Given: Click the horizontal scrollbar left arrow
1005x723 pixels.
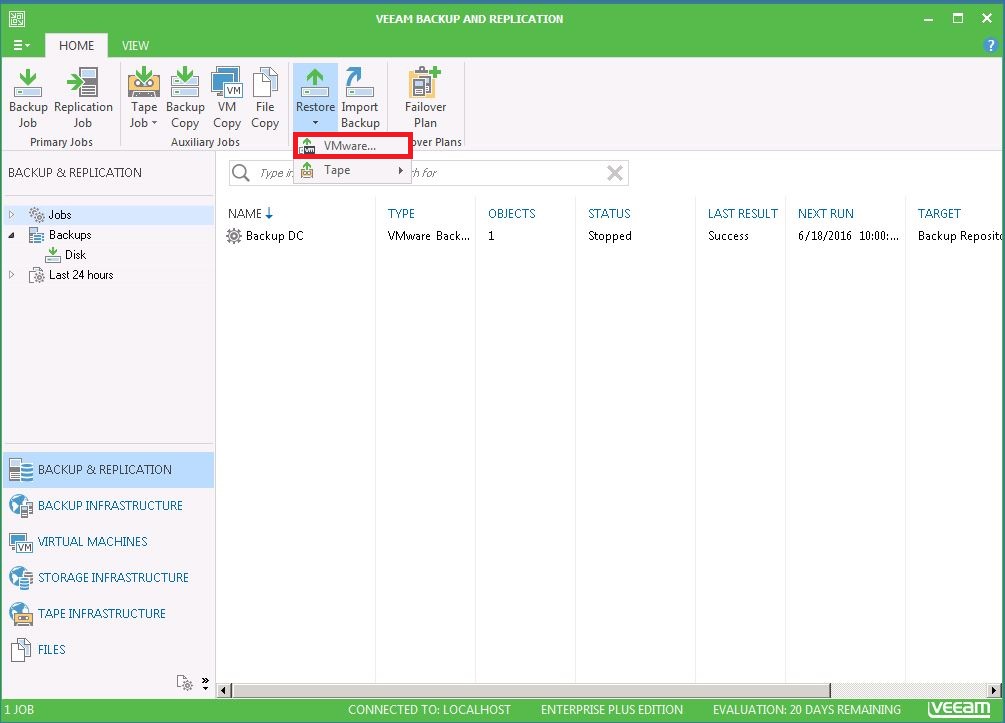Looking at the screenshot, I should [x=224, y=690].
